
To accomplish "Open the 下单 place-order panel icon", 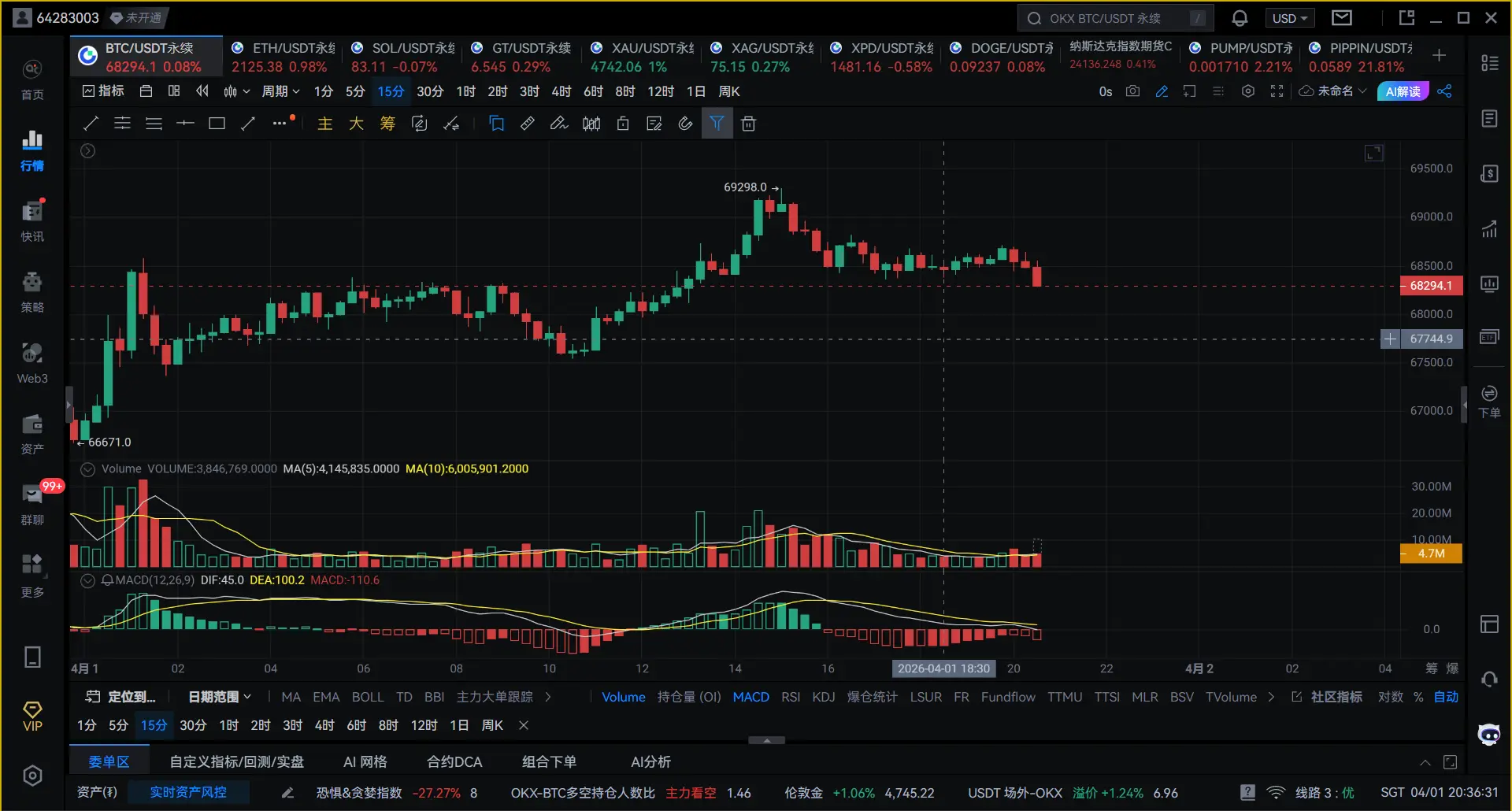I will tap(1489, 402).
